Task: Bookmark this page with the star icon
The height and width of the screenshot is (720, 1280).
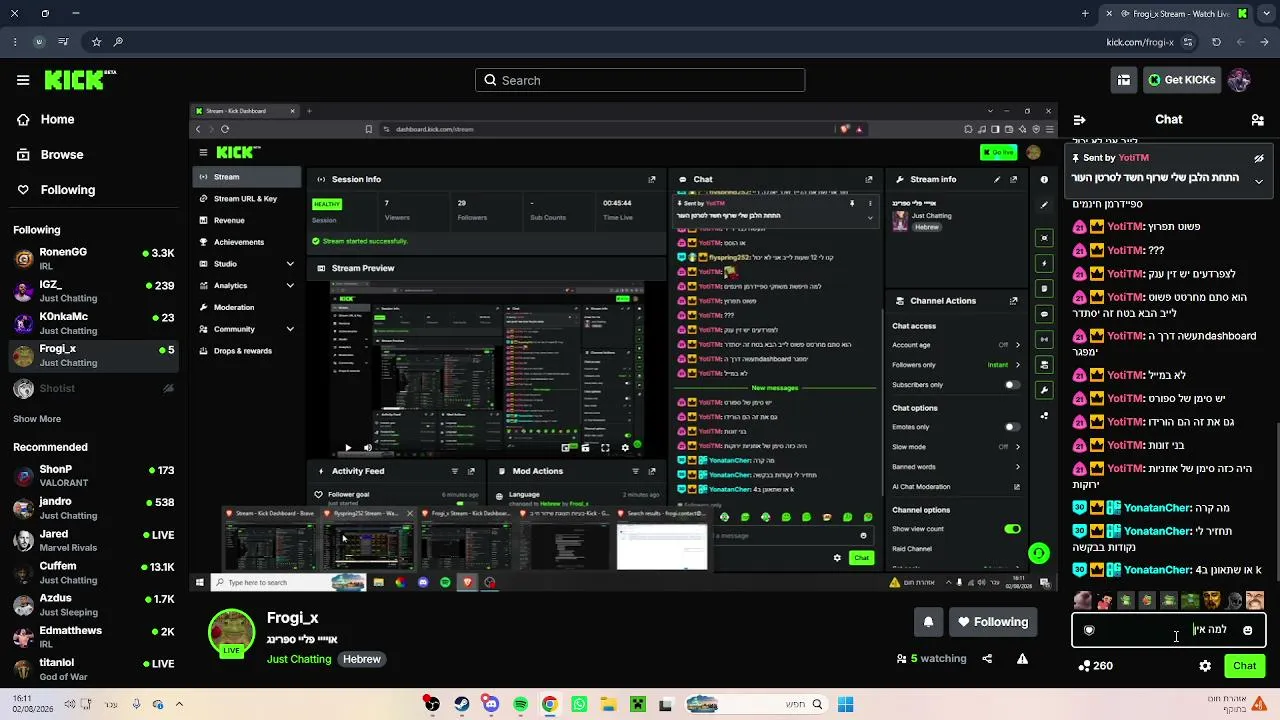Action: click(x=96, y=42)
